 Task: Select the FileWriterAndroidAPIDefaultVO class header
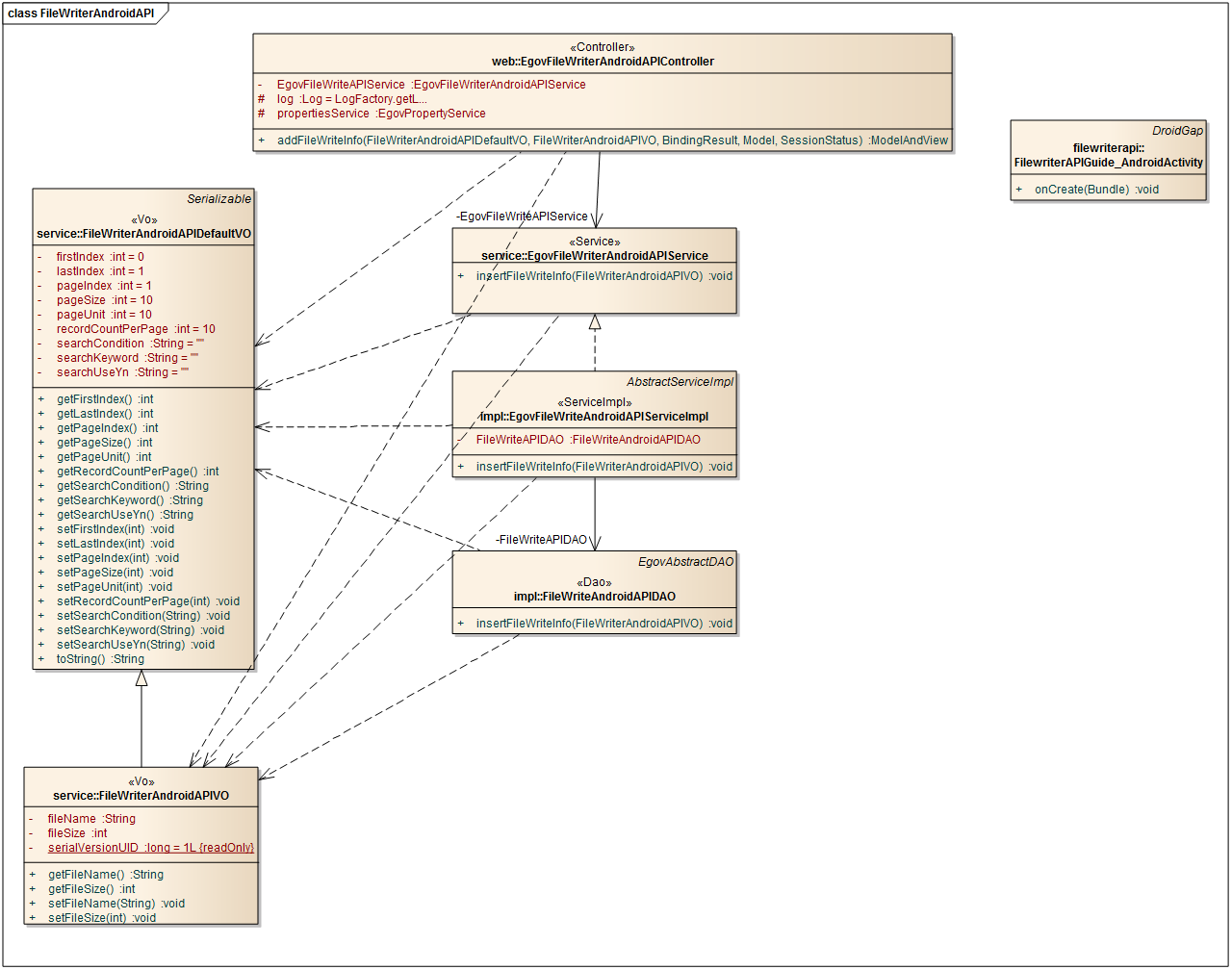tap(143, 234)
